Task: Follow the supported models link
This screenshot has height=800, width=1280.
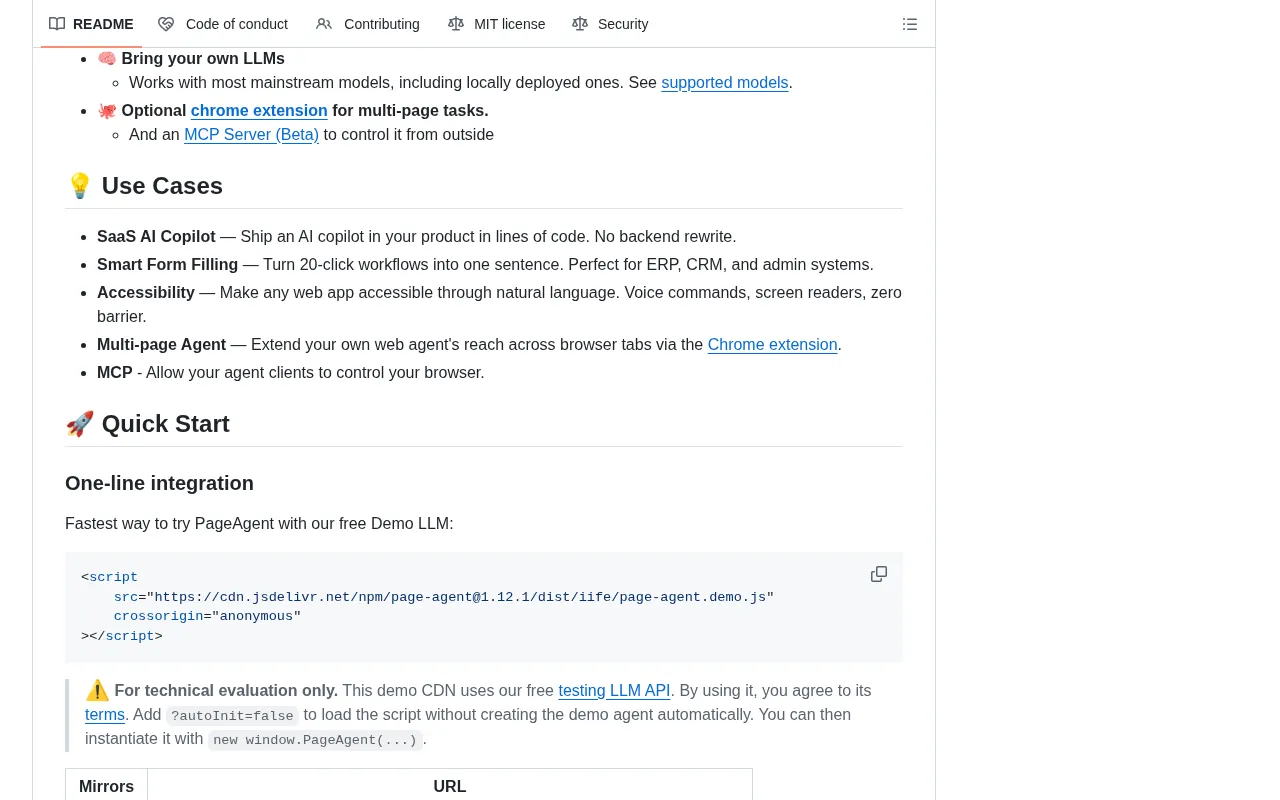Action: click(725, 83)
